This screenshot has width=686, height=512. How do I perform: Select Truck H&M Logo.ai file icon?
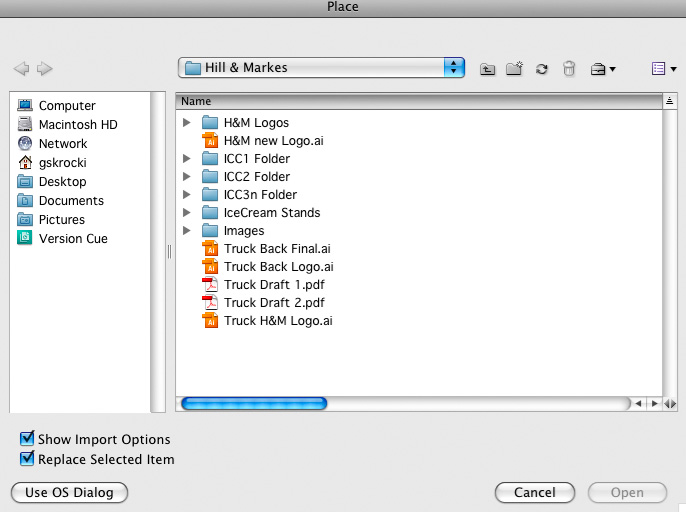[210, 320]
